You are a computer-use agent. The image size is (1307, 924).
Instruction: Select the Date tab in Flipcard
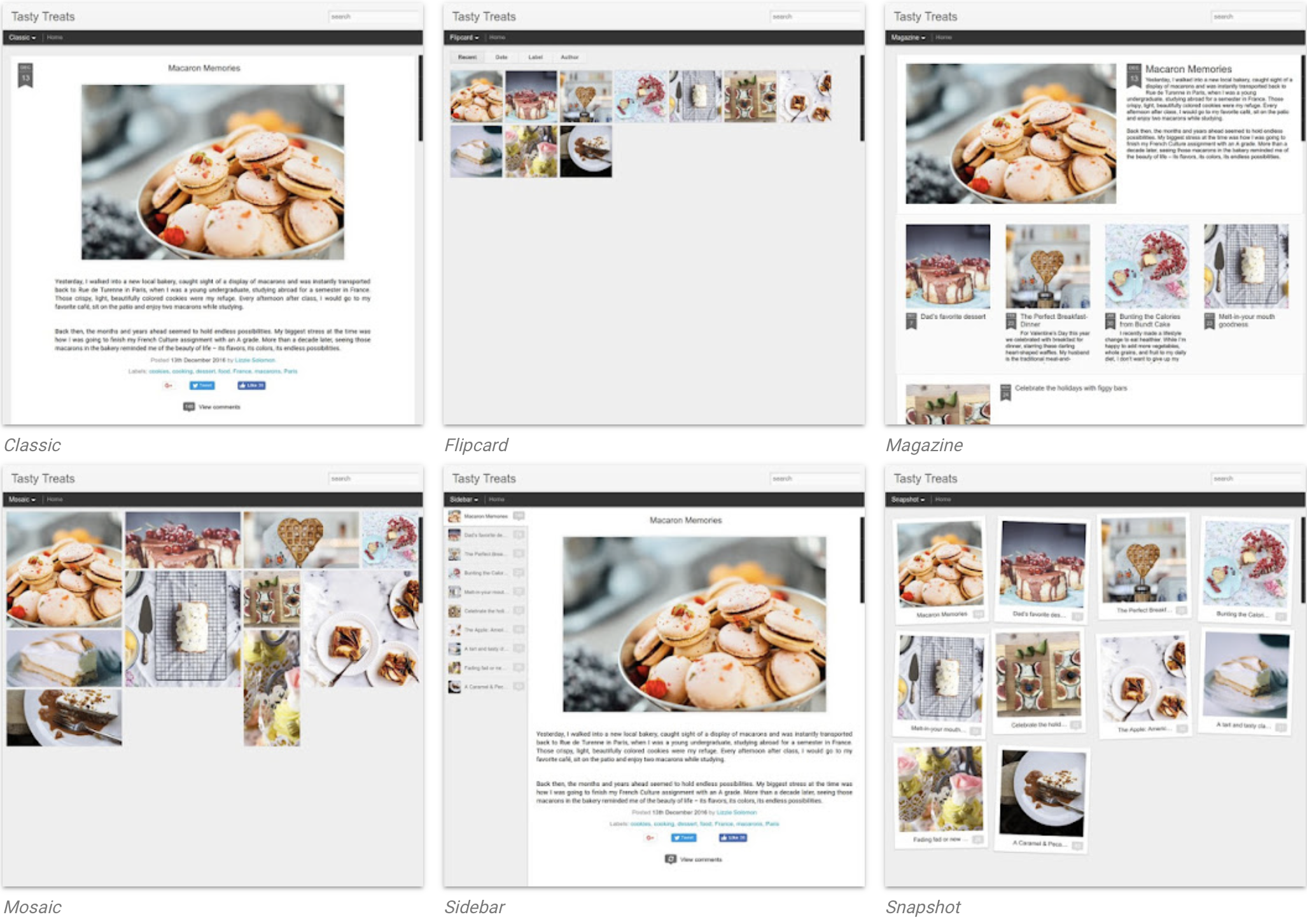coord(501,57)
